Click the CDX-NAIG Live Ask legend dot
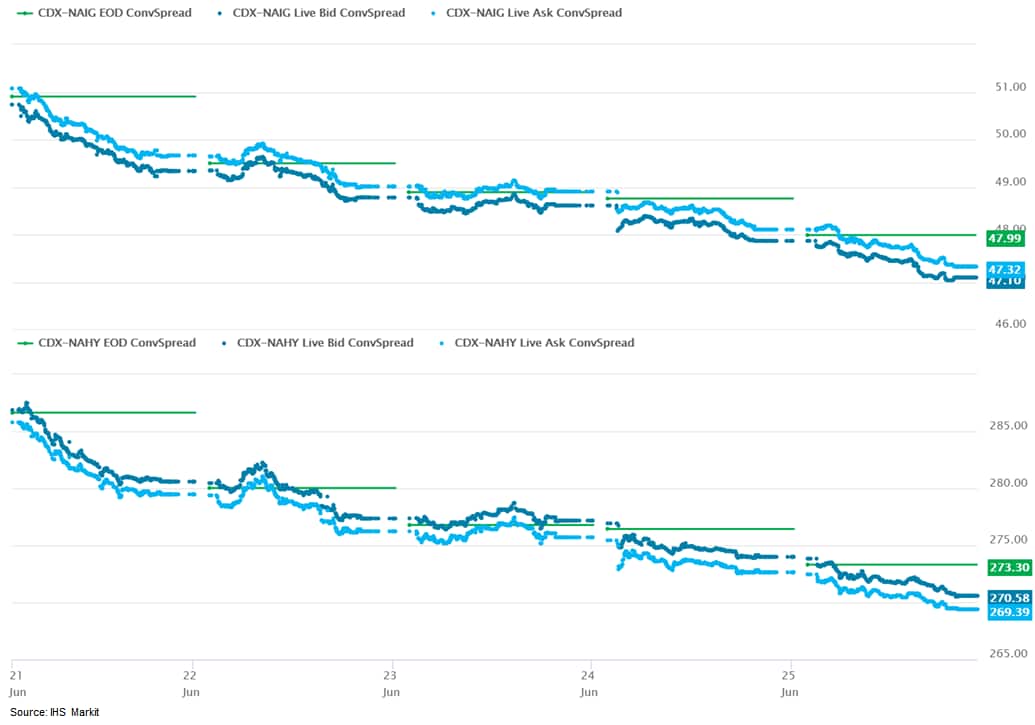 click(433, 13)
